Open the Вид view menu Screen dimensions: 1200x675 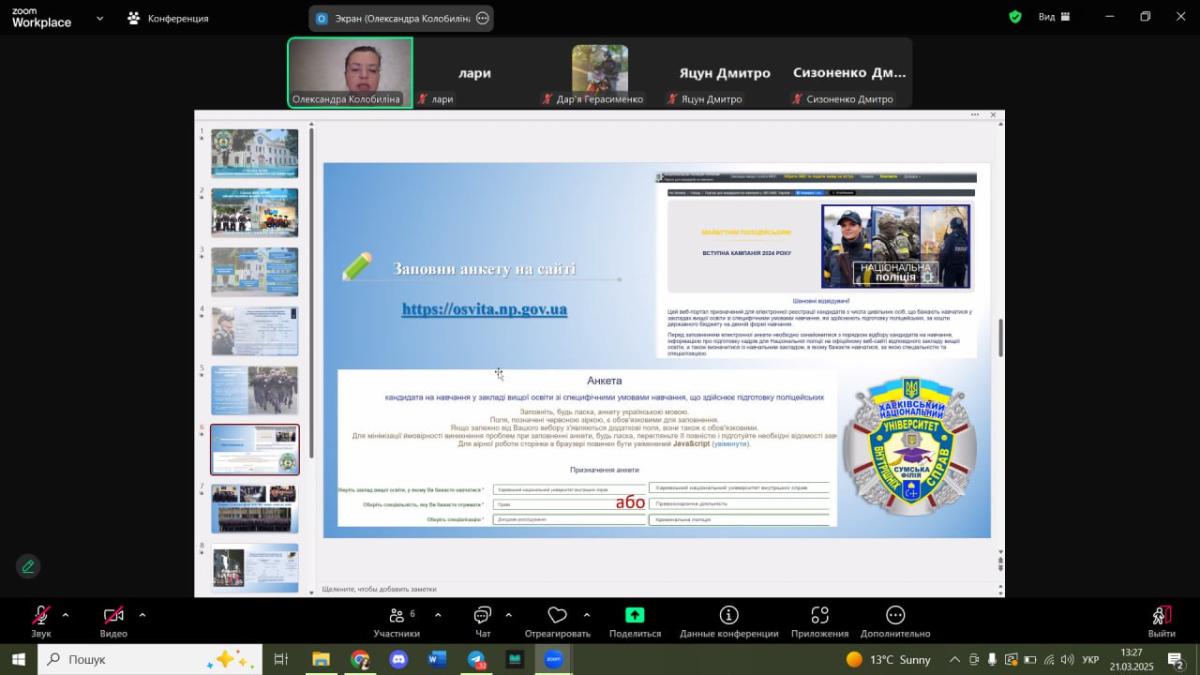[1054, 17]
